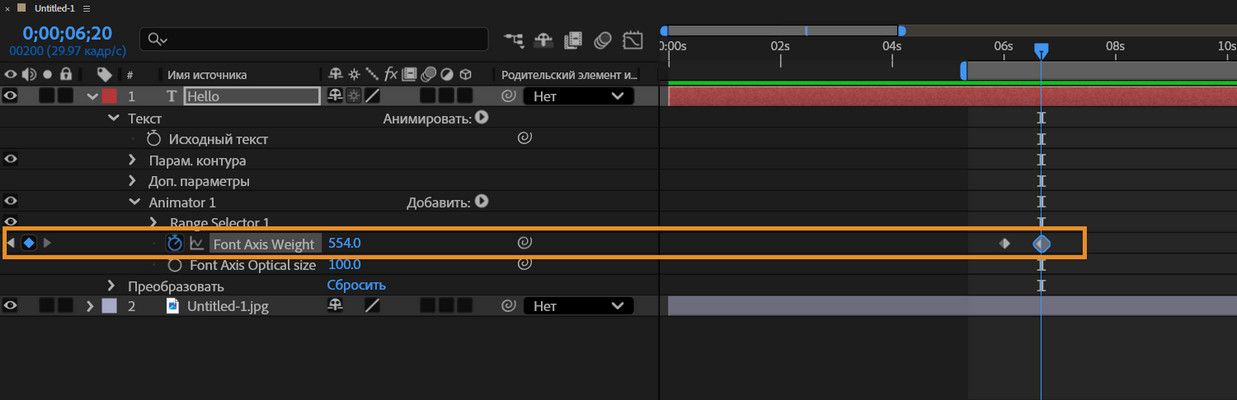Click the Font Axis Optical size stopwatch
1237x400 pixels.
tap(175, 265)
